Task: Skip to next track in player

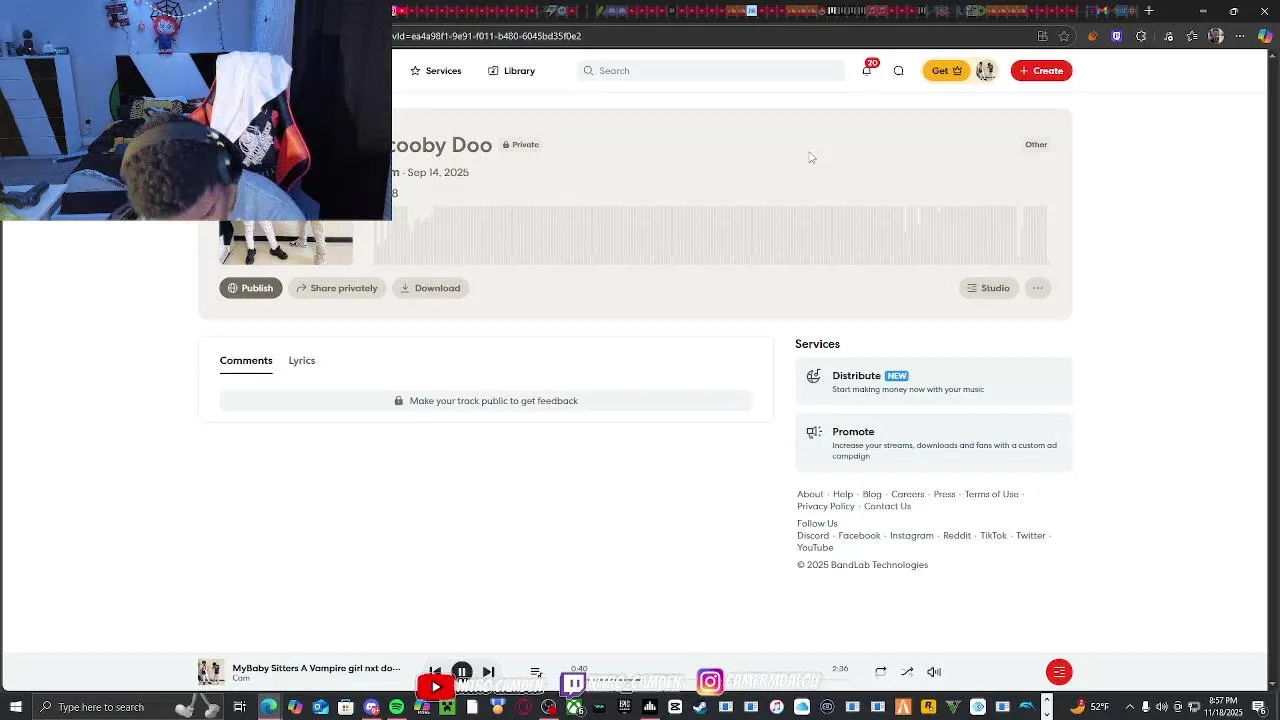Action: pos(488,672)
